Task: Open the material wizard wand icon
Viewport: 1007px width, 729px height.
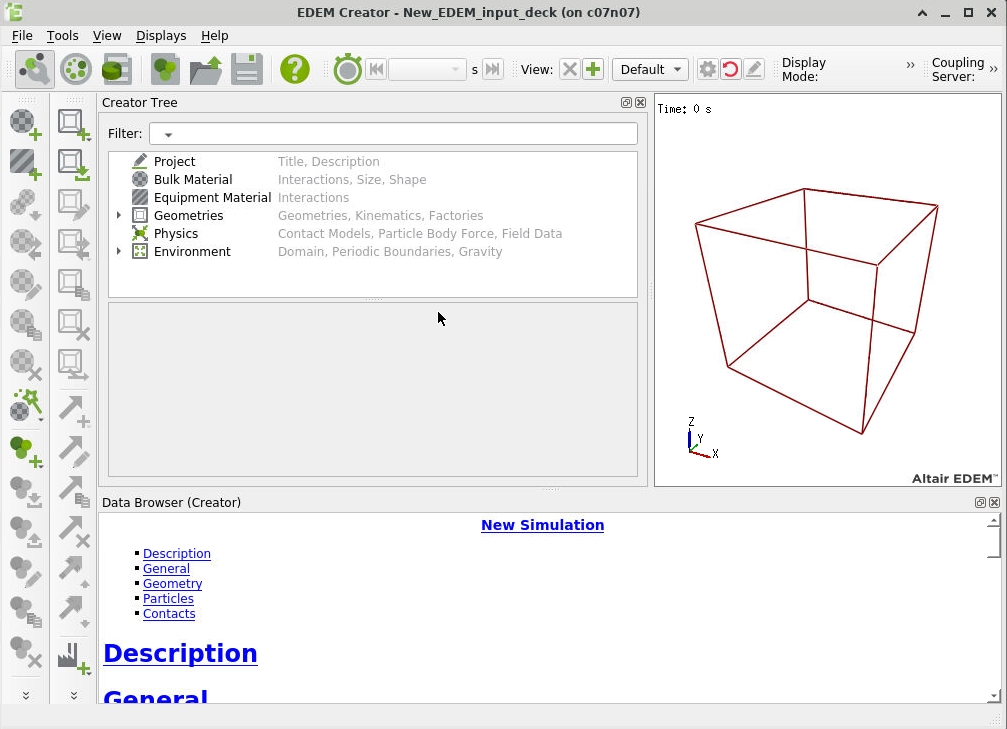Action: (26, 405)
